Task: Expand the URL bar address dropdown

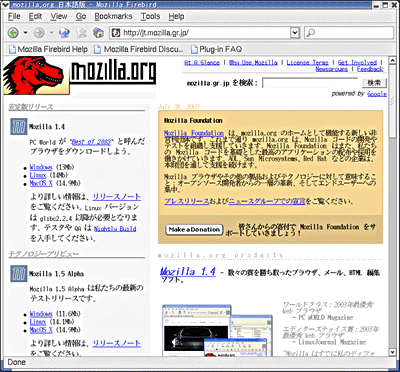Action: 295,33
